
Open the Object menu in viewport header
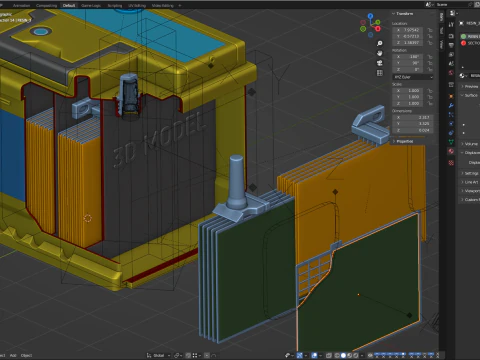[x=27, y=355]
